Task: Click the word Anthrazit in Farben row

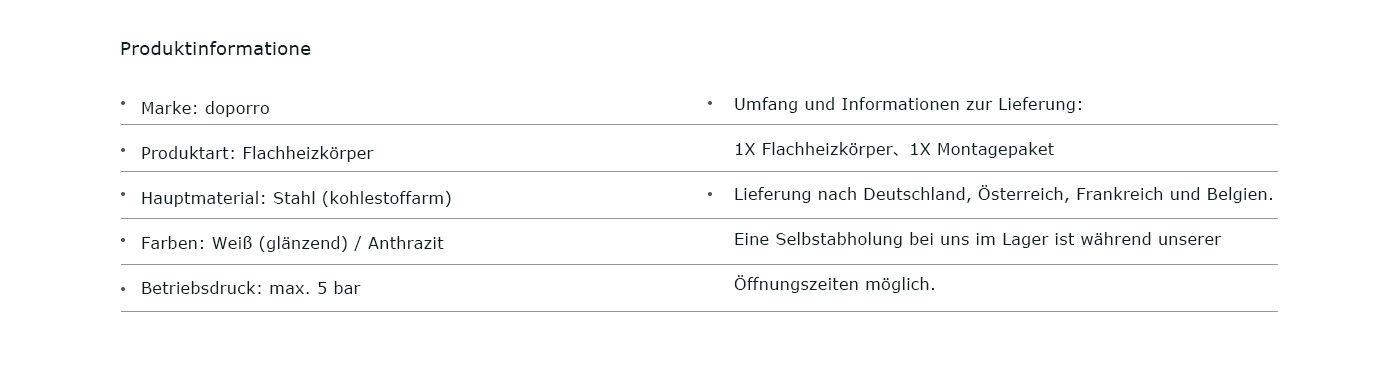Action: pyautogui.click(x=405, y=244)
